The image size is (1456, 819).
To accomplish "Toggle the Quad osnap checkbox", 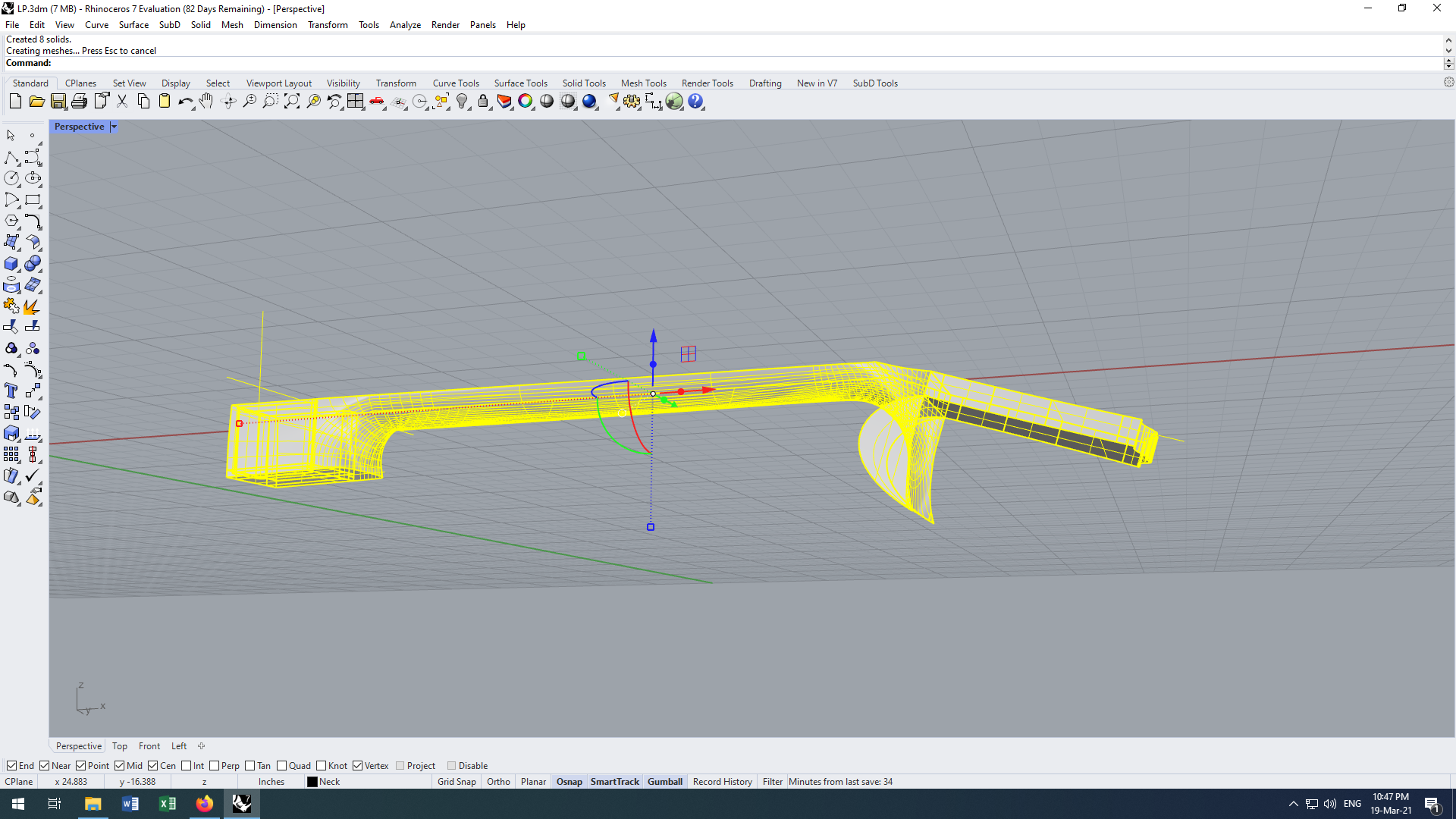I will coord(282,766).
